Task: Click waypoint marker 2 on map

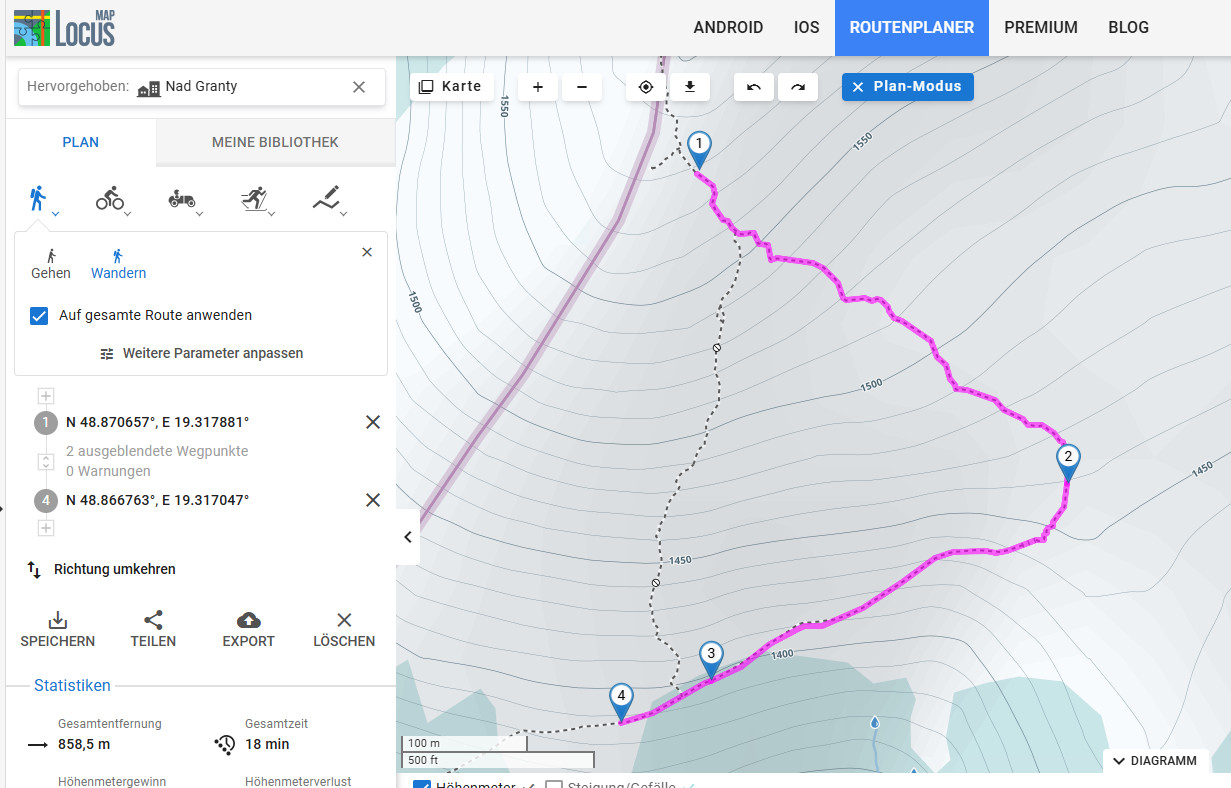Action: (1068, 459)
